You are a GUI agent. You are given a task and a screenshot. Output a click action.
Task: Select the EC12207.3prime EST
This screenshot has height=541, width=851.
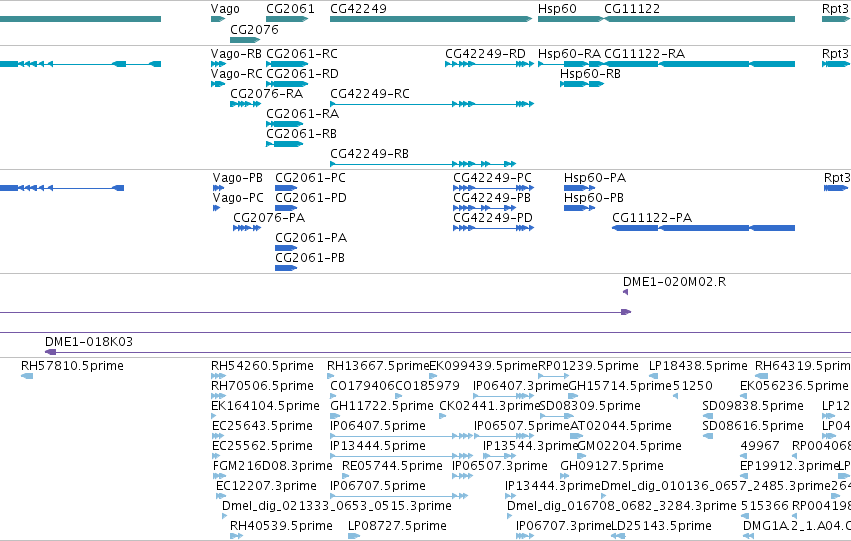221,496
